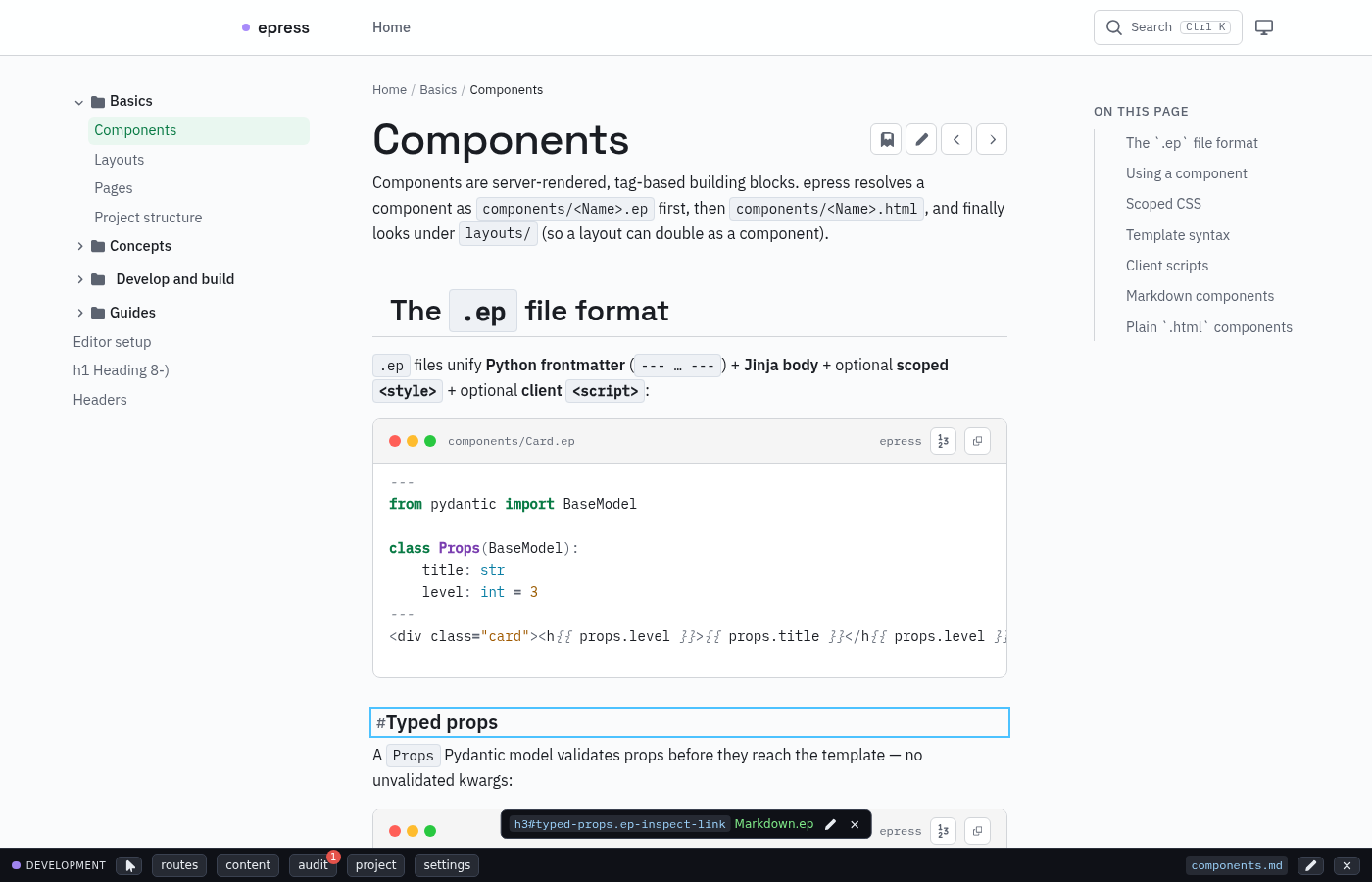
Task: Open Pages sidebar entry
Action: tap(113, 188)
